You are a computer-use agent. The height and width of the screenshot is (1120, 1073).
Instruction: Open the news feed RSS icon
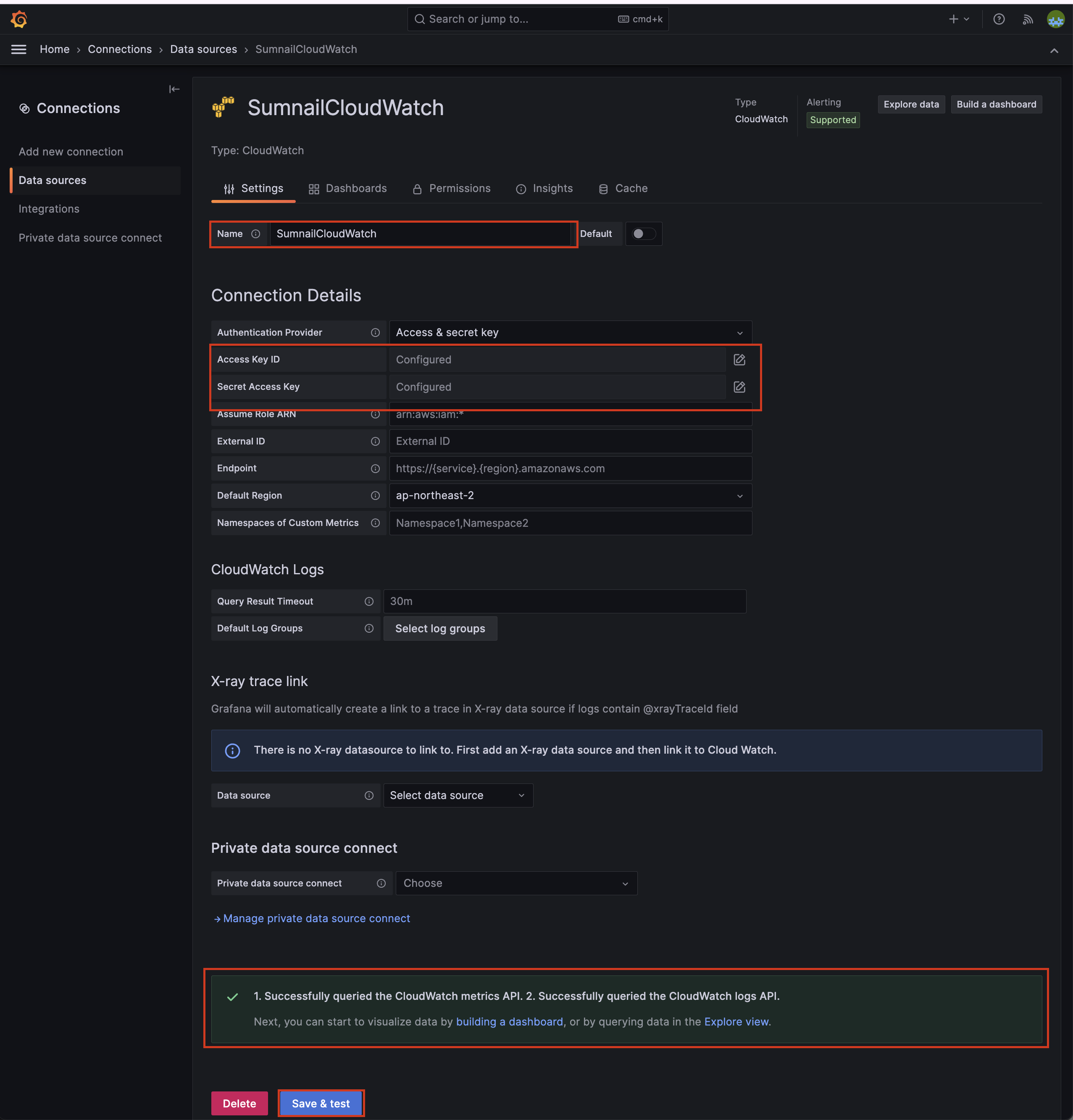pyautogui.click(x=1027, y=19)
